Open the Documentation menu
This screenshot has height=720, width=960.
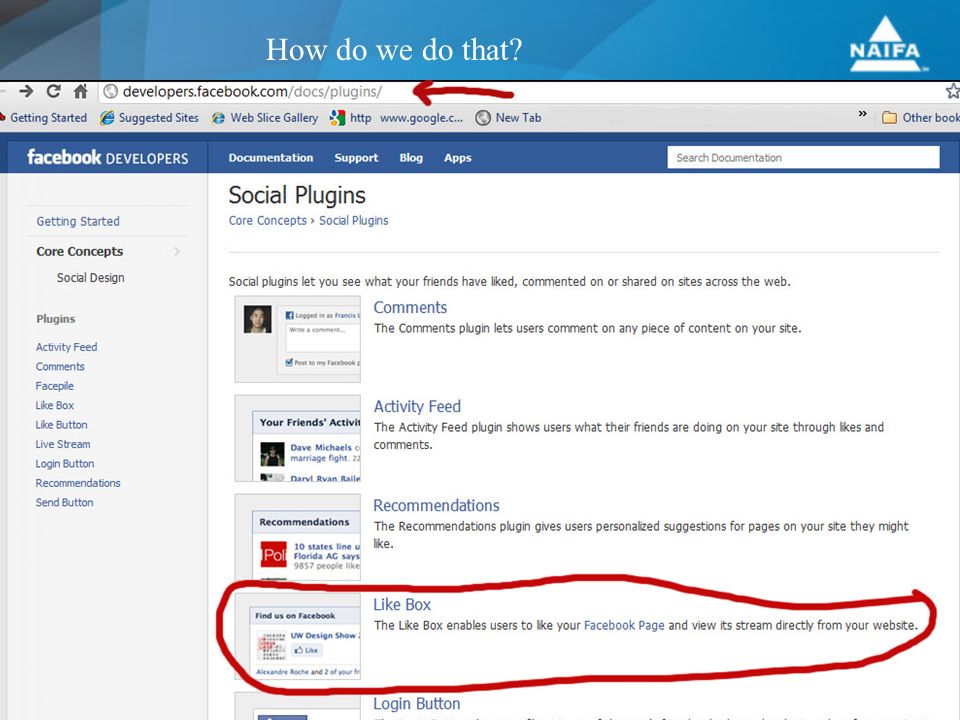(x=271, y=158)
